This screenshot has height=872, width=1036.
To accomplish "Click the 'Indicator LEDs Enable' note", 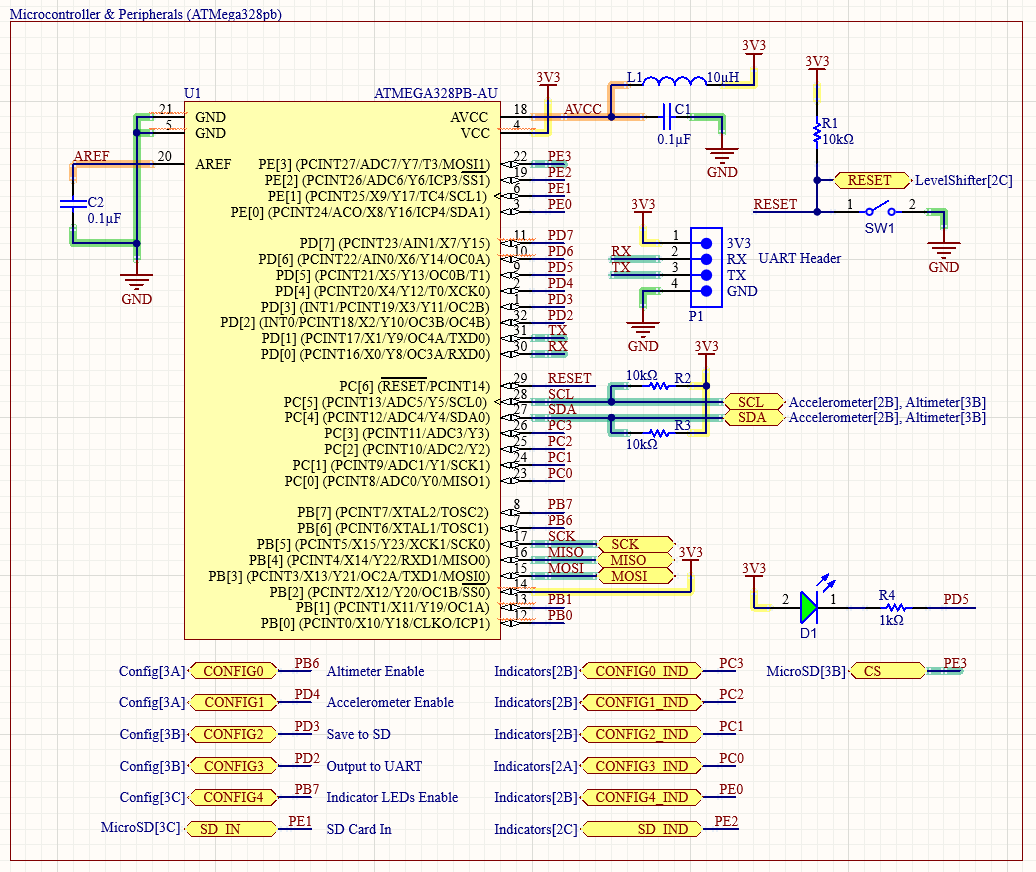I will coord(392,797).
